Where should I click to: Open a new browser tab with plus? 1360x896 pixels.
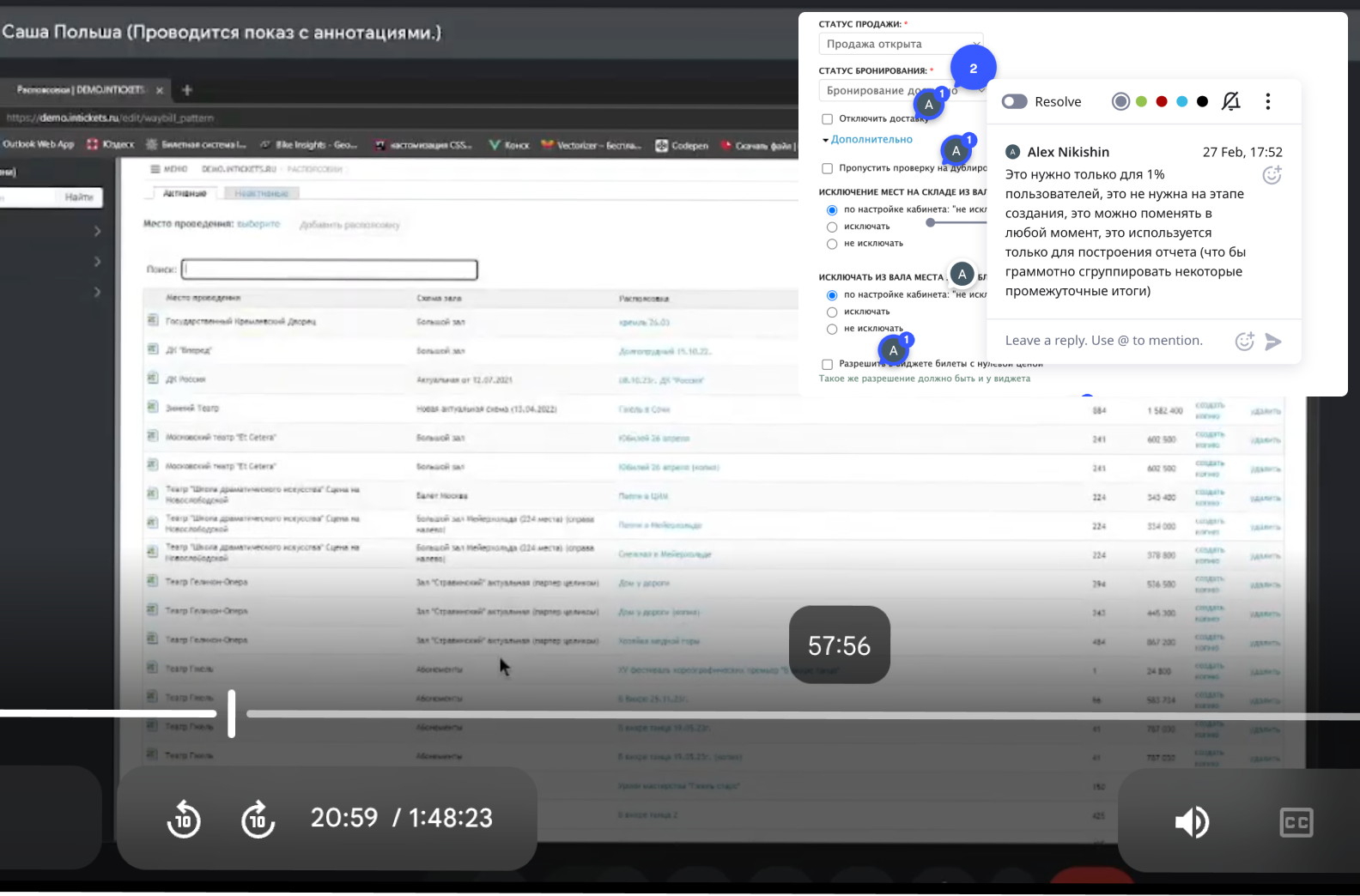(187, 89)
